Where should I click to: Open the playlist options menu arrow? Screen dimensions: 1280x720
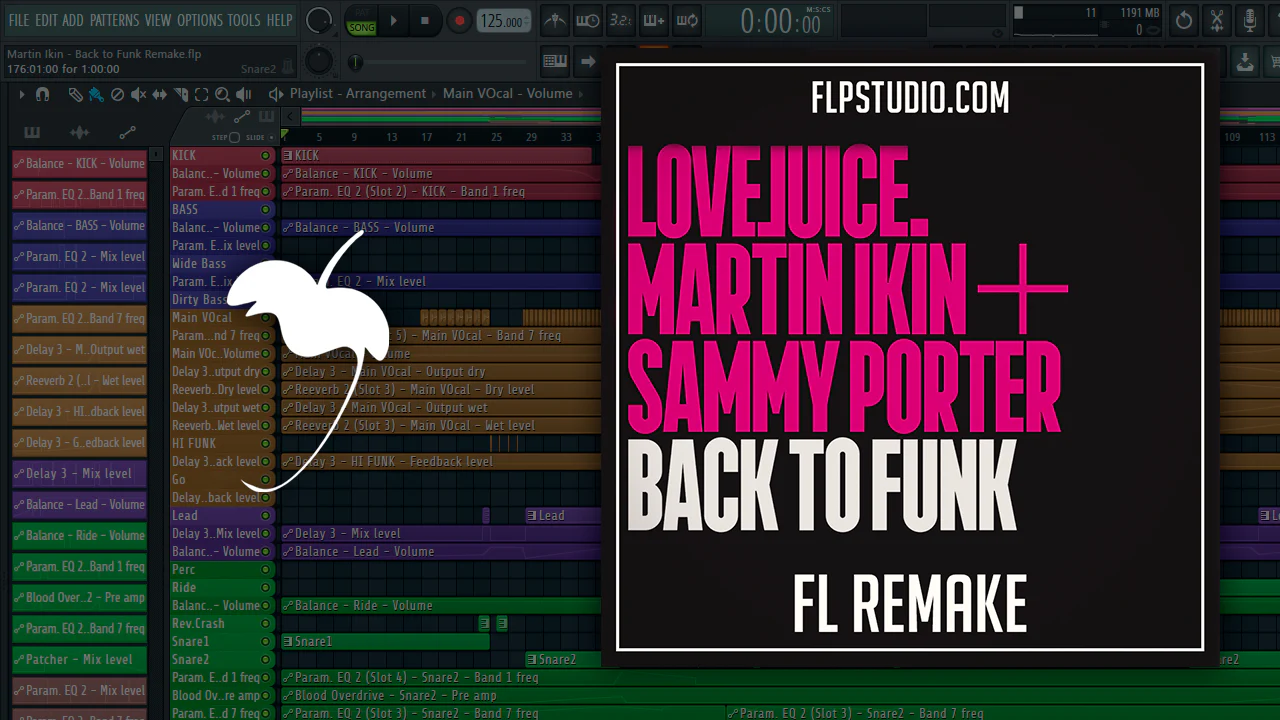click(x=21, y=94)
